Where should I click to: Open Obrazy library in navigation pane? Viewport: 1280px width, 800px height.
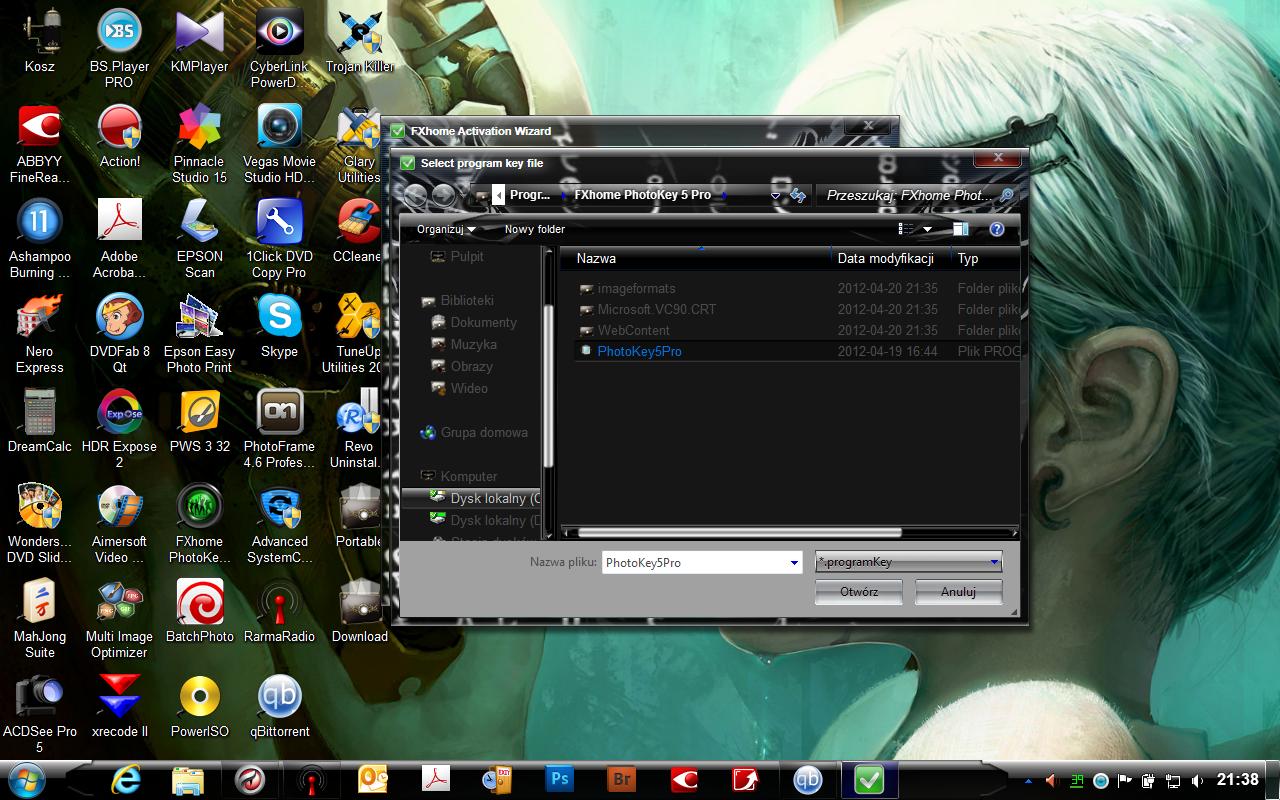[471, 366]
